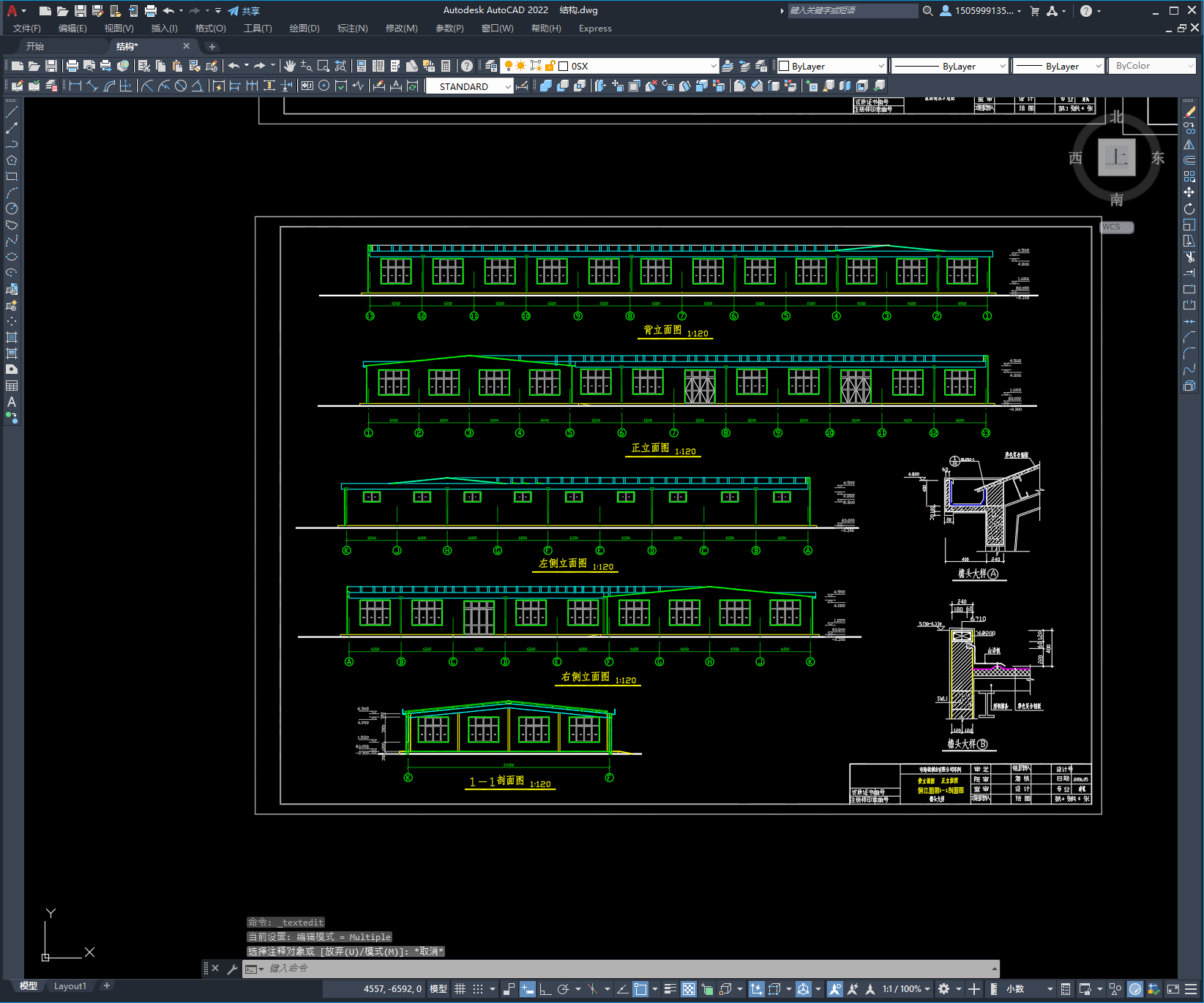Open the 绘图(D) menu
The image size is (1204, 1003).
(304, 29)
